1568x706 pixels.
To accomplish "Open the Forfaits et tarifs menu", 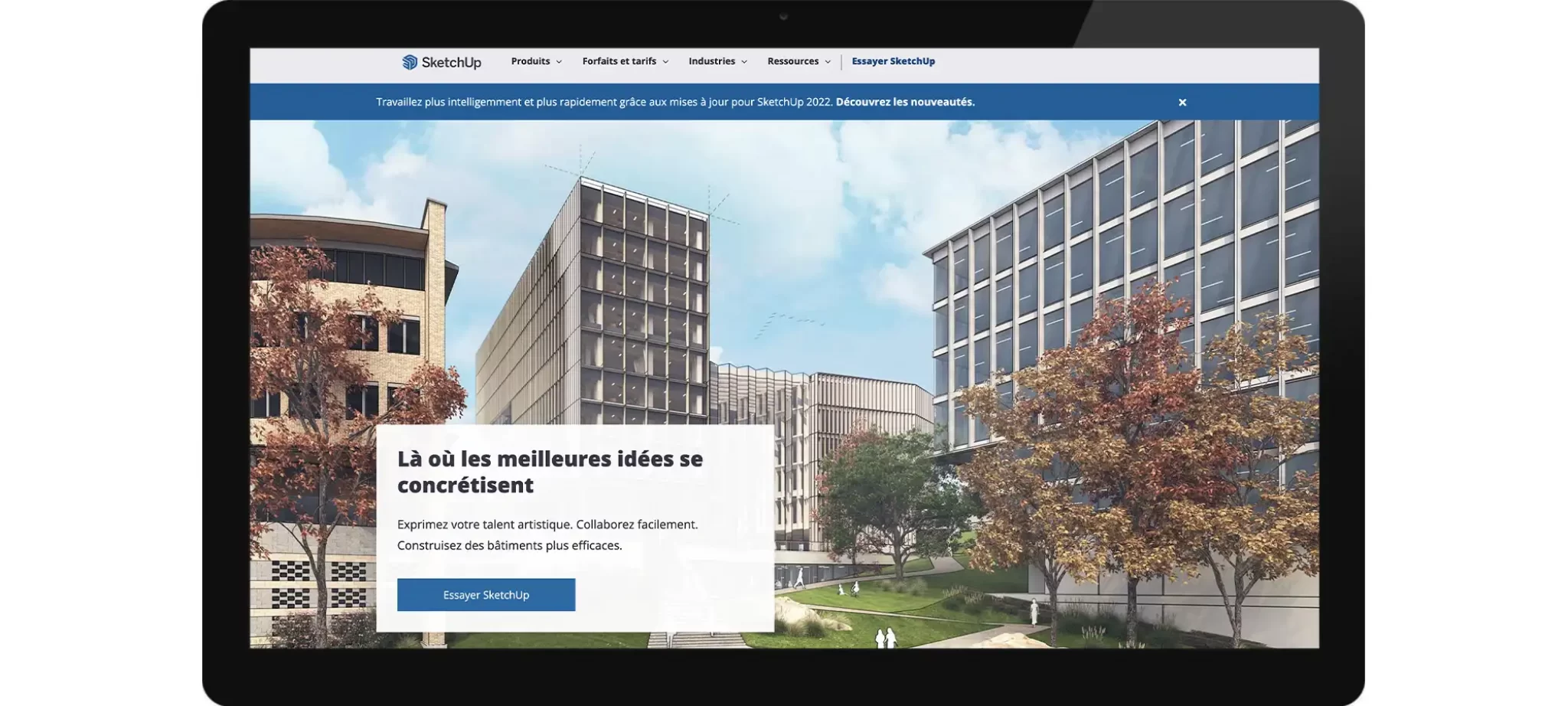I will pyautogui.click(x=625, y=61).
